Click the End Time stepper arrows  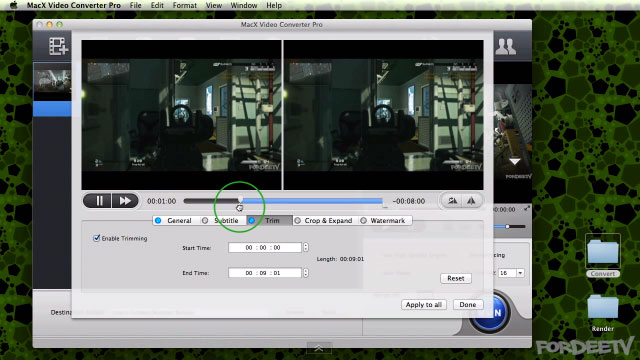coord(306,273)
